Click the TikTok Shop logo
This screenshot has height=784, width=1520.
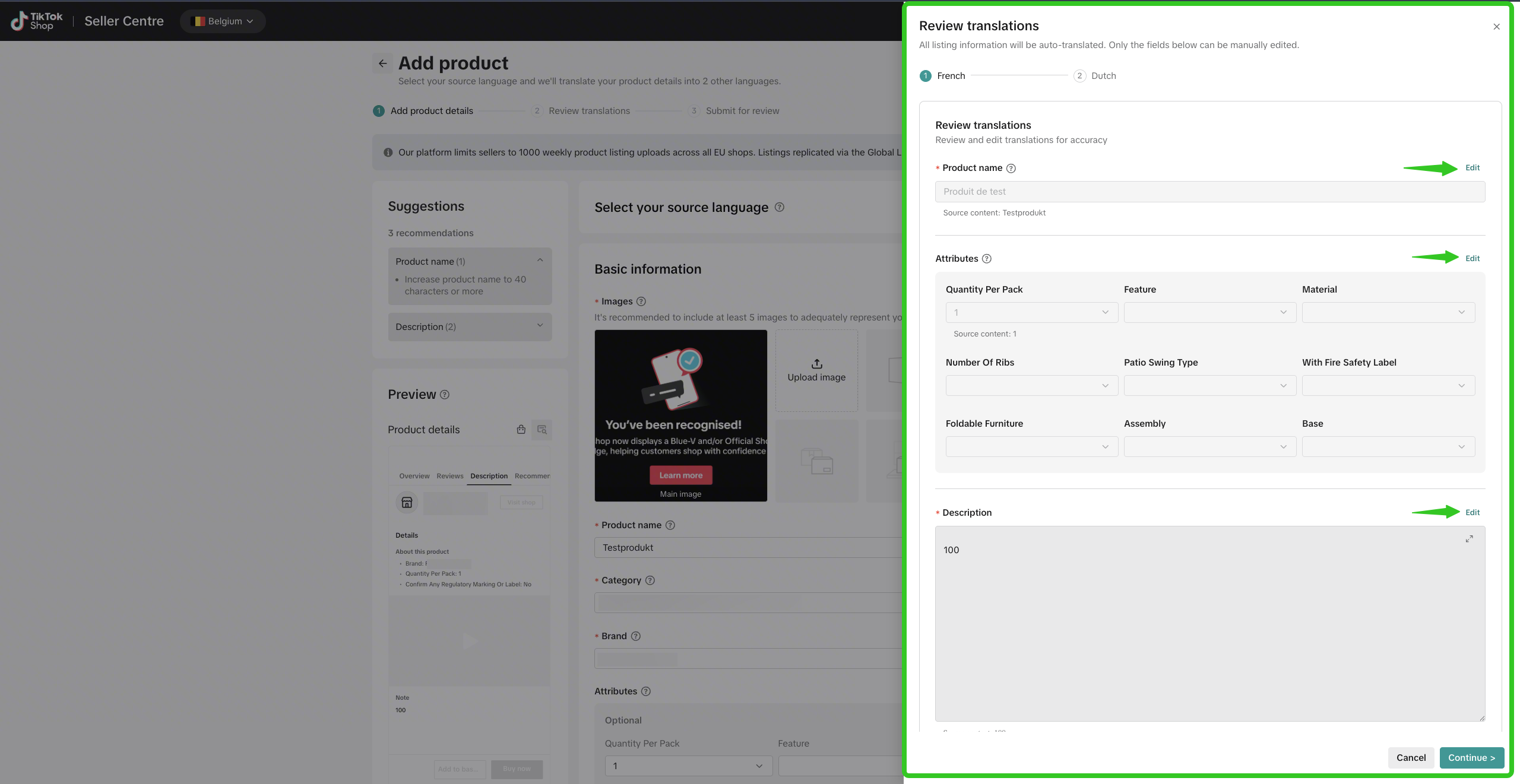37,21
